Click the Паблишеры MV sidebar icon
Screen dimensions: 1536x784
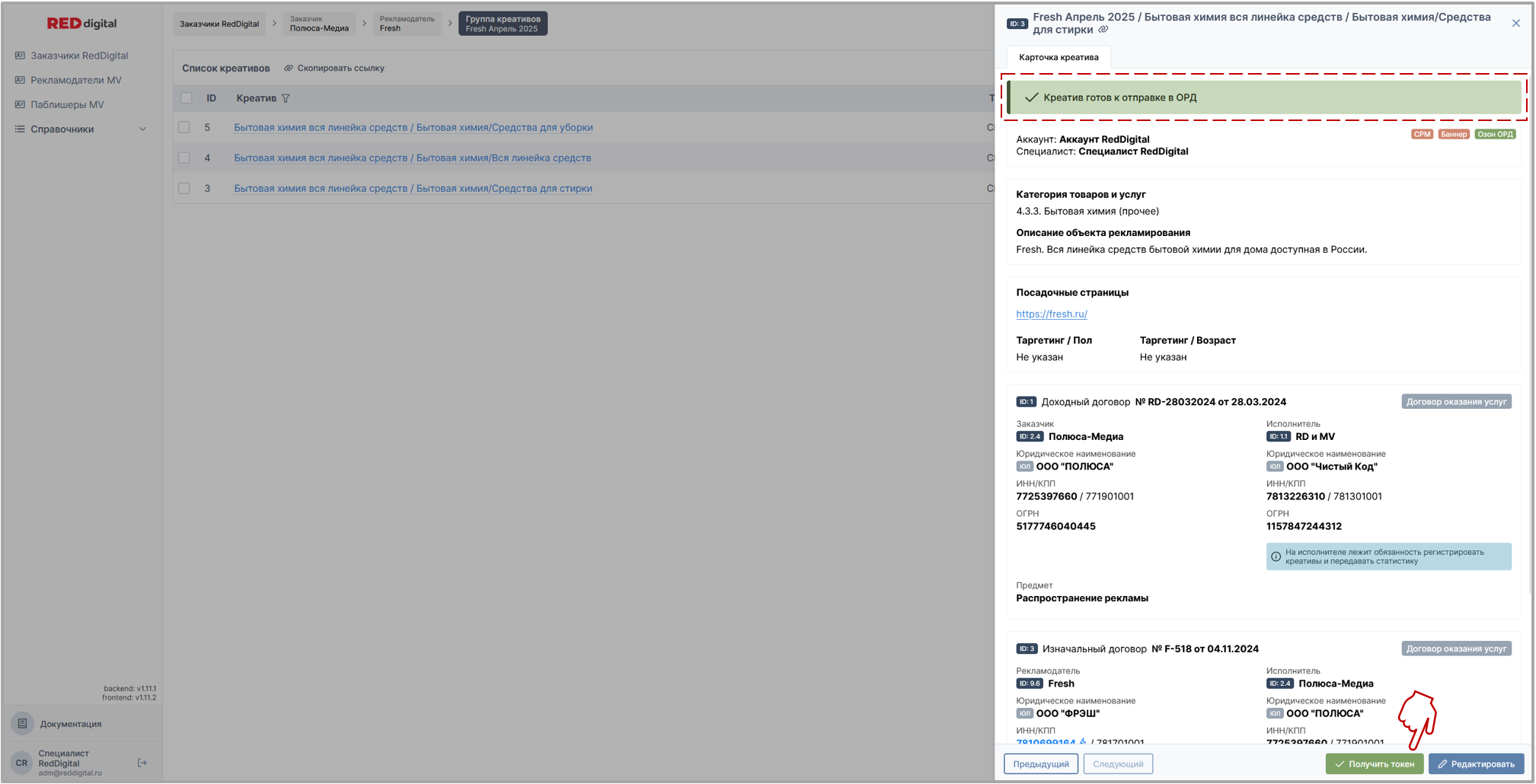click(x=20, y=104)
